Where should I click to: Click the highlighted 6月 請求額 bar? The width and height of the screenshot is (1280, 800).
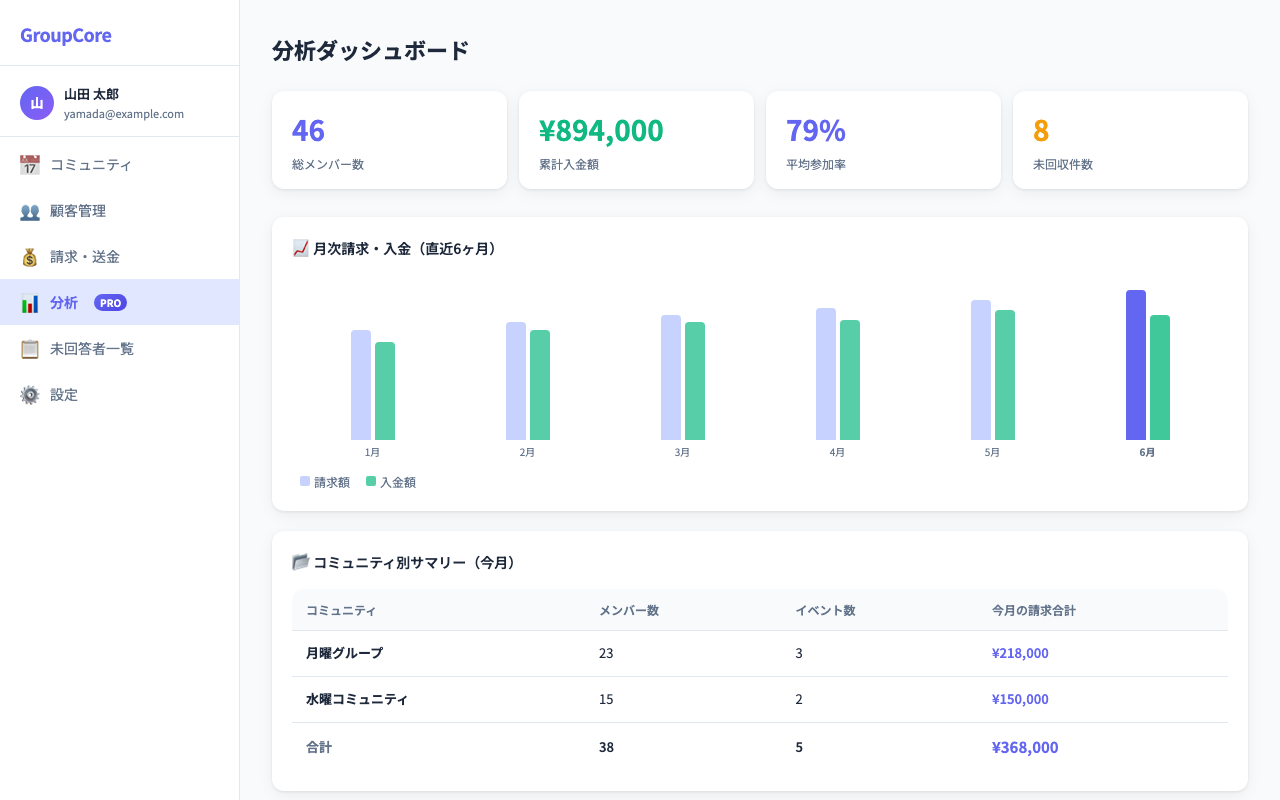pyautogui.click(x=1136, y=365)
